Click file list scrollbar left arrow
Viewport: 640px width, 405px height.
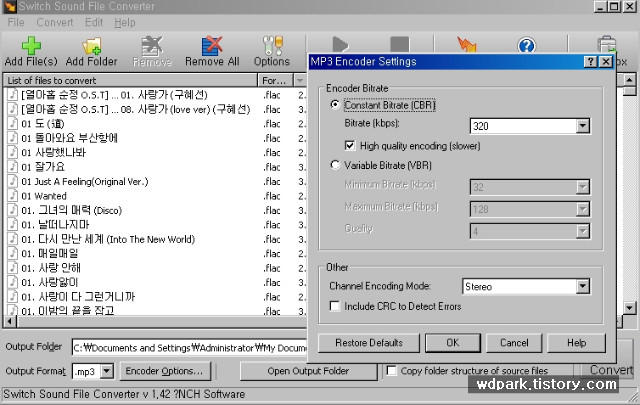(x=10, y=321)
